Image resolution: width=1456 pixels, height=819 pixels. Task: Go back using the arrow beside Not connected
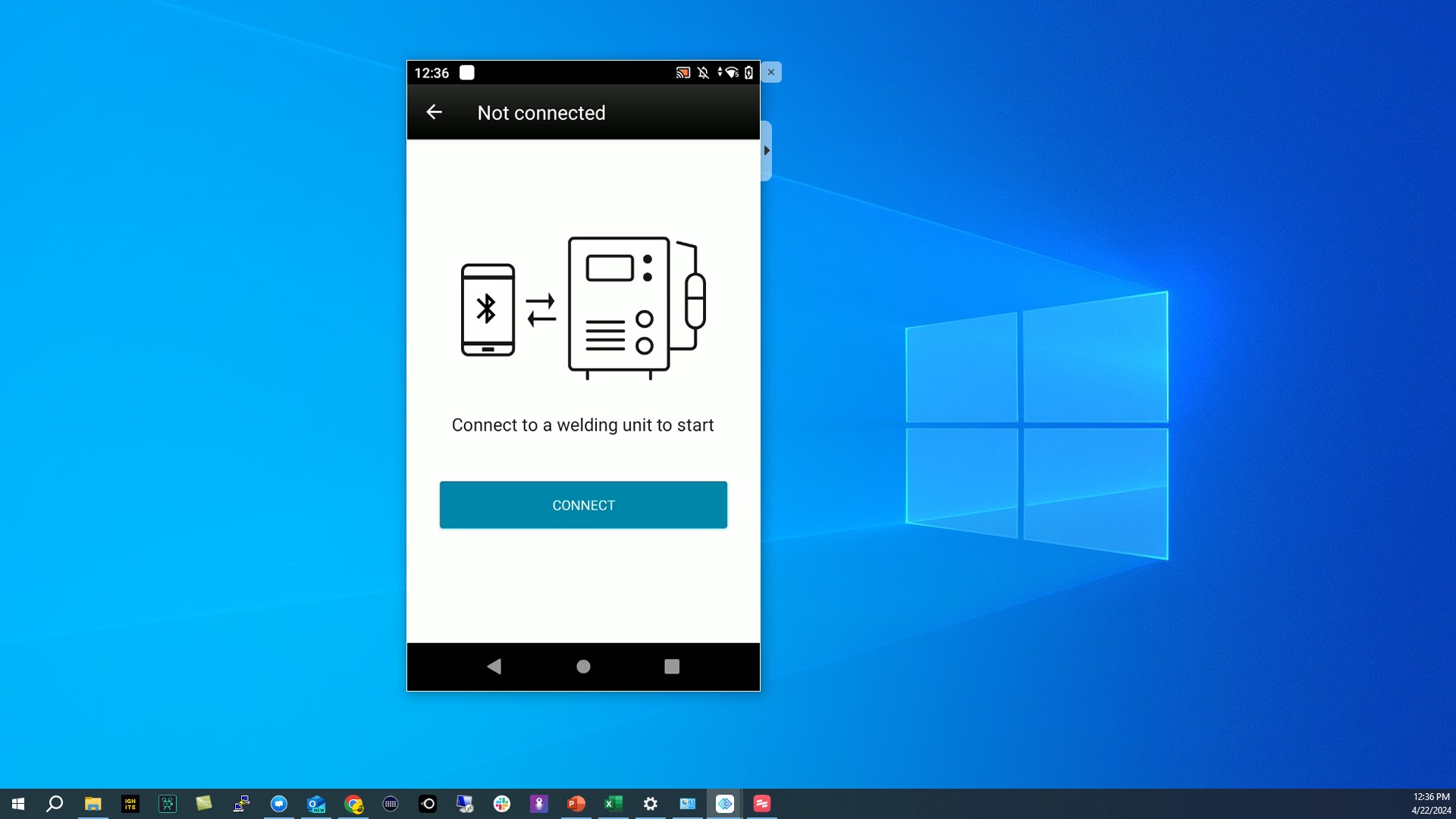pyautogui.click(x=434, y=112)
